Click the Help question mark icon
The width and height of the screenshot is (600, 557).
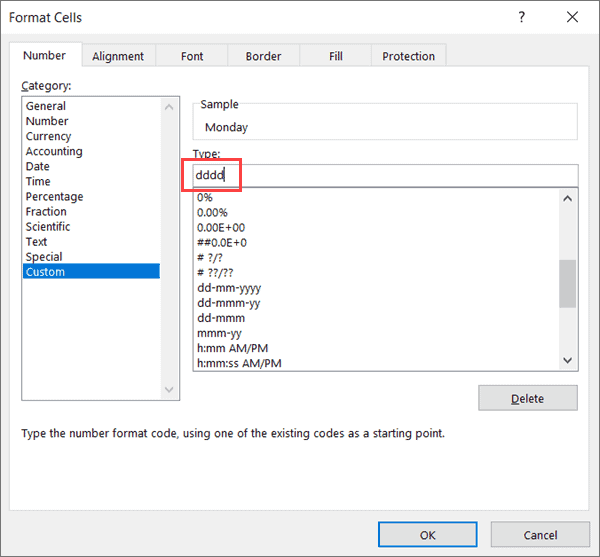tap(521, 17)
